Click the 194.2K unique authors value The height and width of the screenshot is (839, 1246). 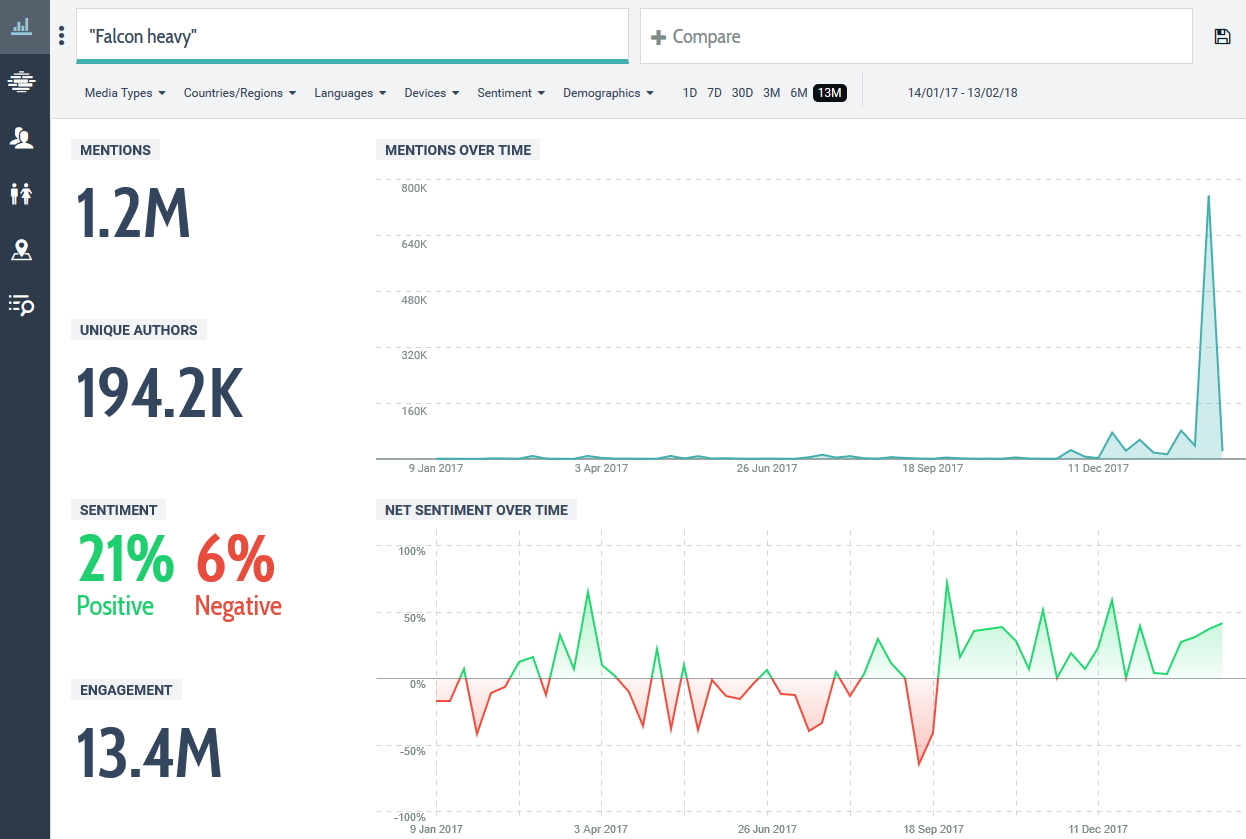(160, 392)
